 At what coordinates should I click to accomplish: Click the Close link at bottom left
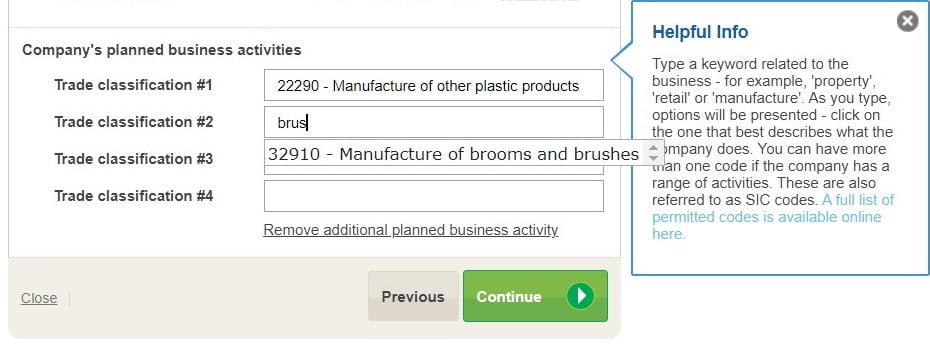(39, 298)
